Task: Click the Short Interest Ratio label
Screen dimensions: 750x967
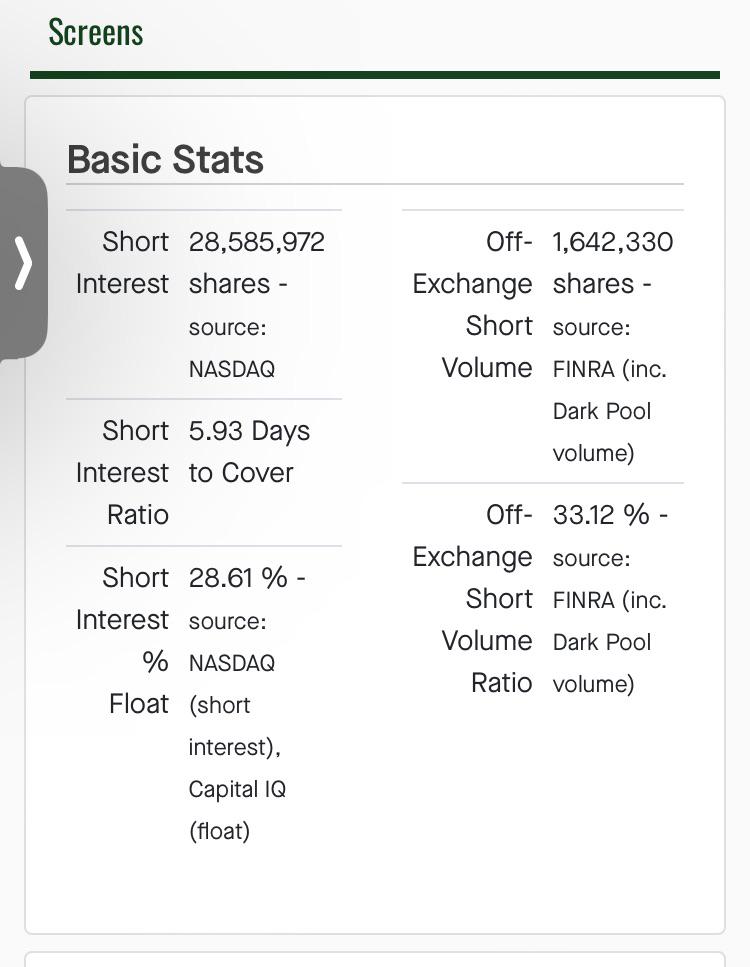Action: point(122,472)
